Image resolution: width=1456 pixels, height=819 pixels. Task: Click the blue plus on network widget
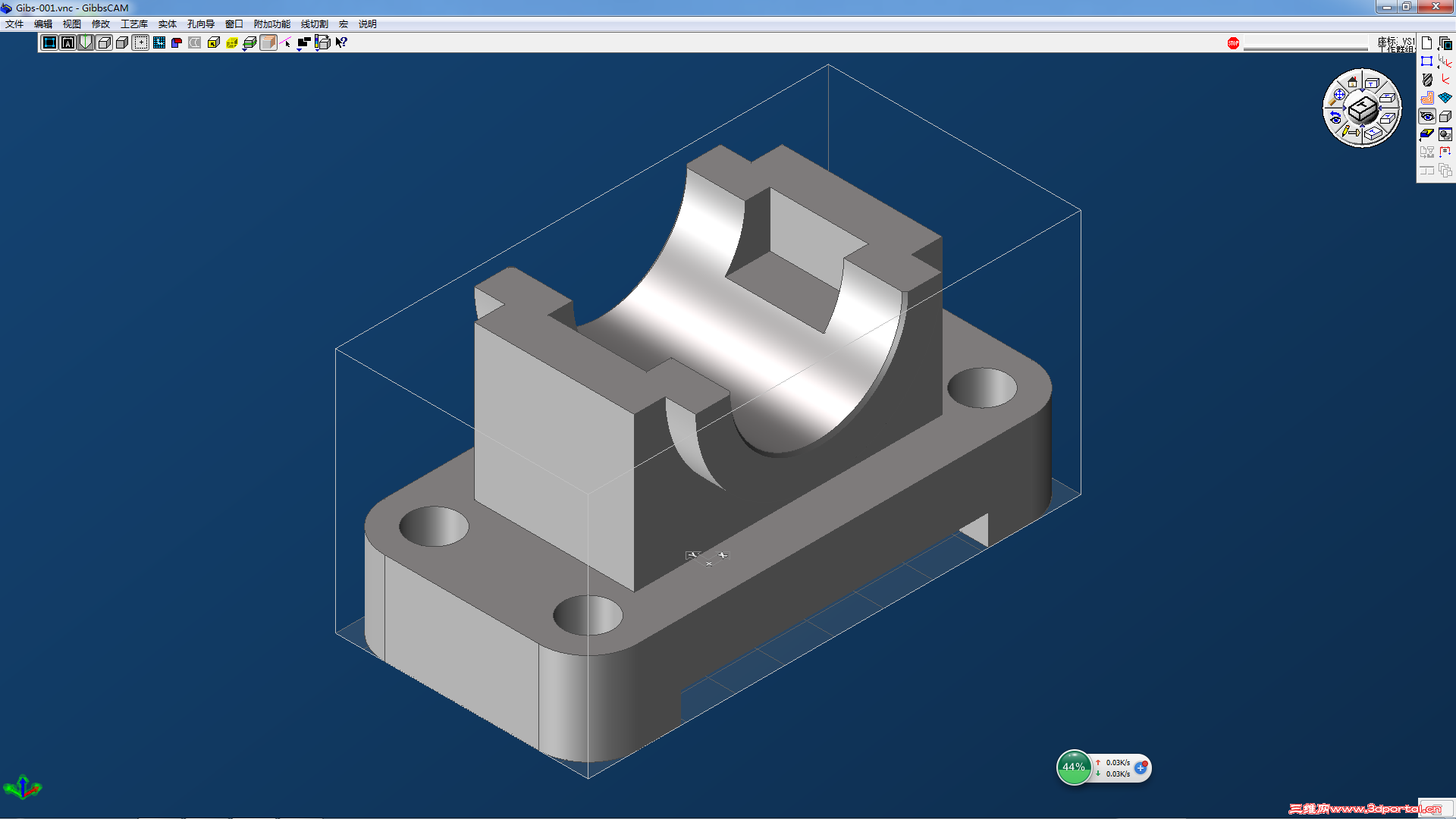pyautogui.click(x=1141, y=767)
